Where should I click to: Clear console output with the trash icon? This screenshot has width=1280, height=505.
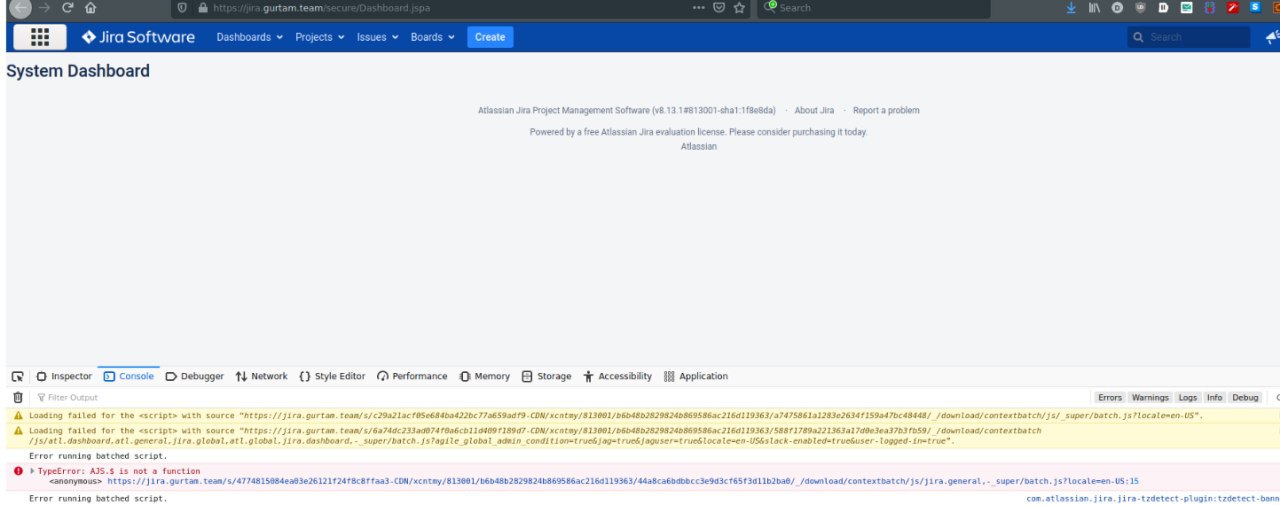17,397
